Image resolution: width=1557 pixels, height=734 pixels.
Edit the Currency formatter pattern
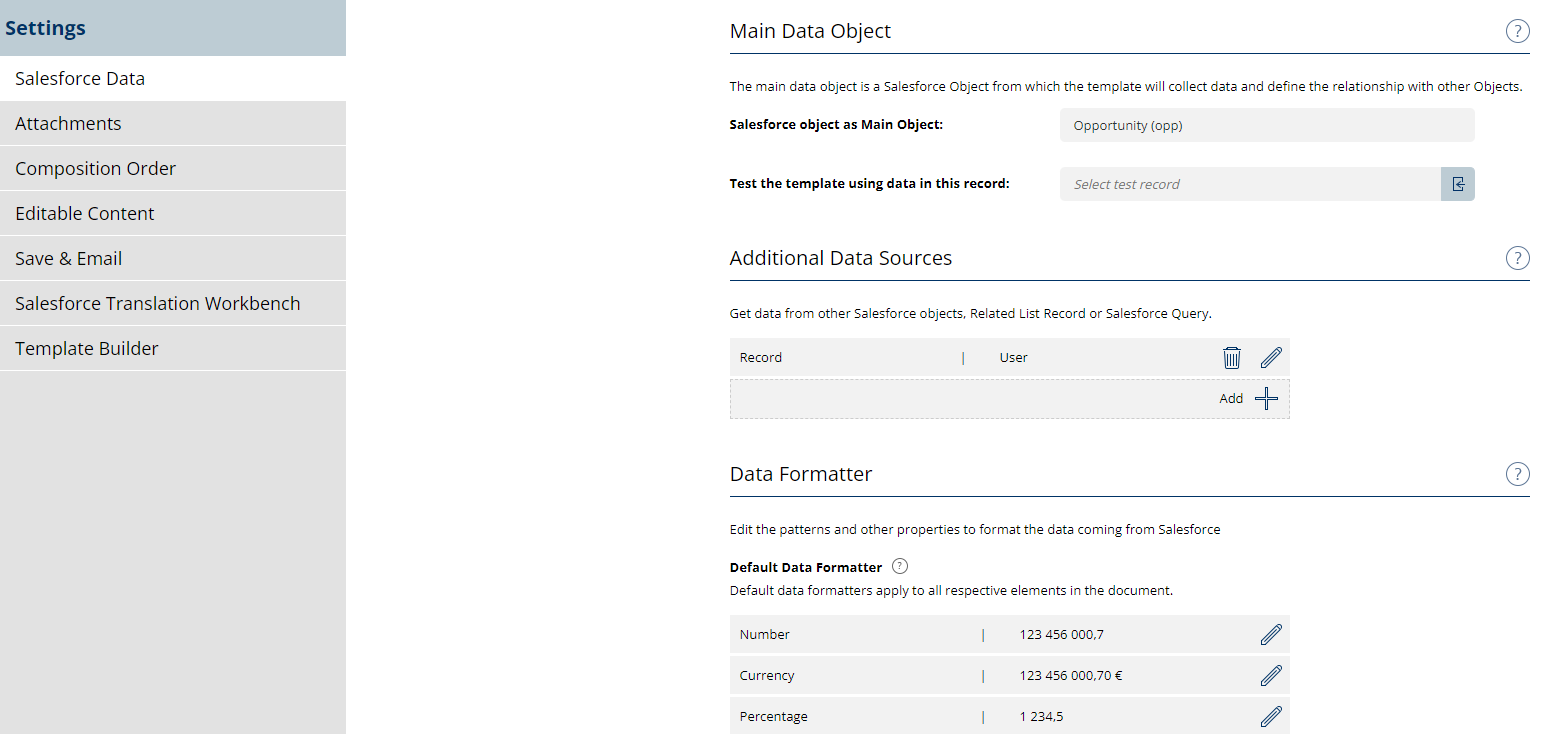click(x=1271, y=675)
